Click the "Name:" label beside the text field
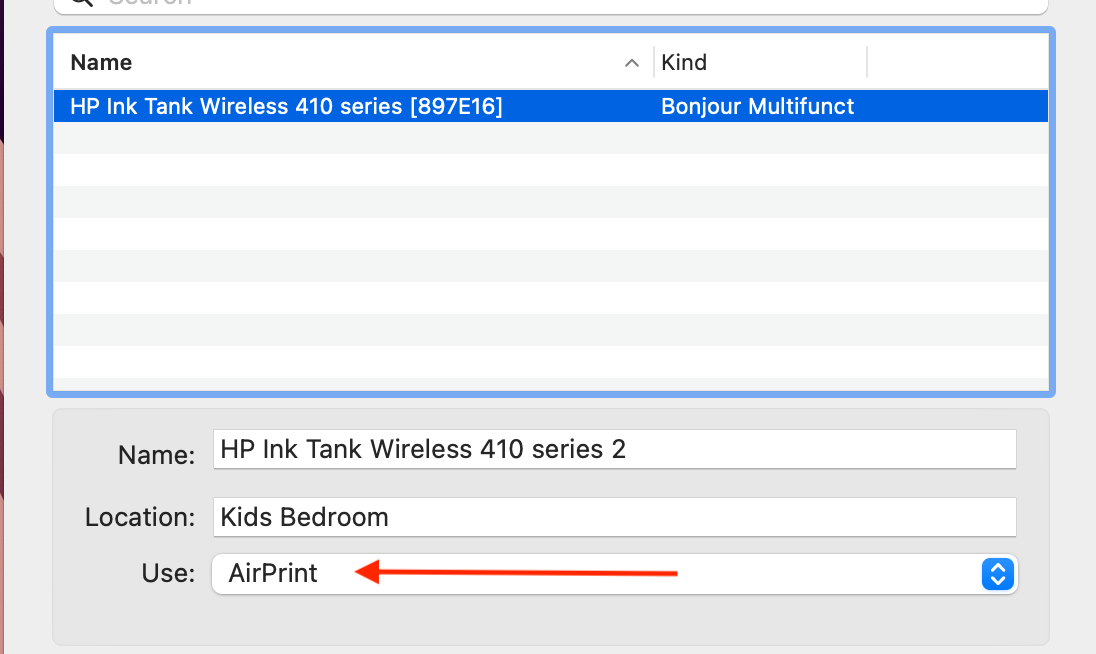The height and width of the screenshot is (654, 1096). coord(156,455)
